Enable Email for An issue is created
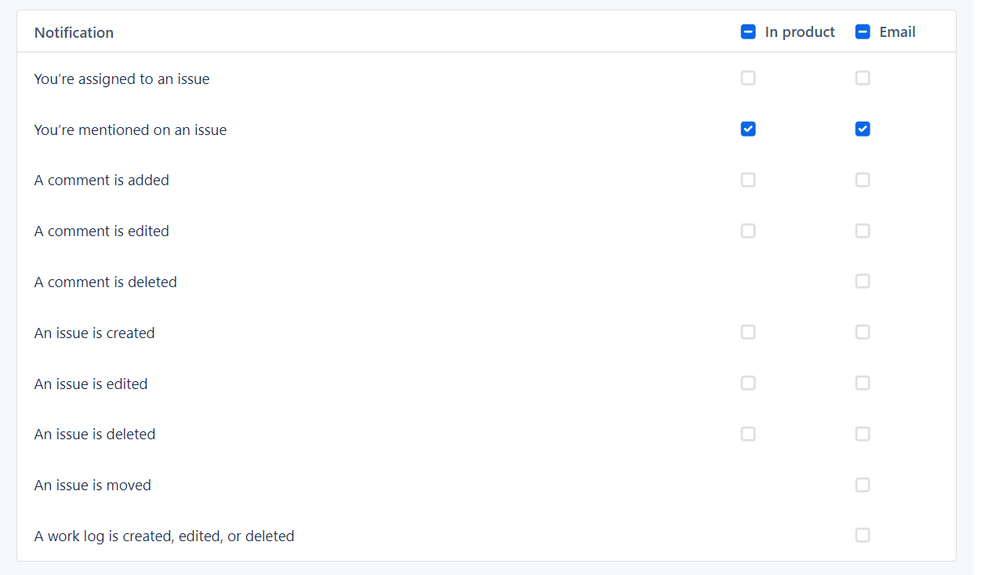999x575 pixels. tap(863, 332)
